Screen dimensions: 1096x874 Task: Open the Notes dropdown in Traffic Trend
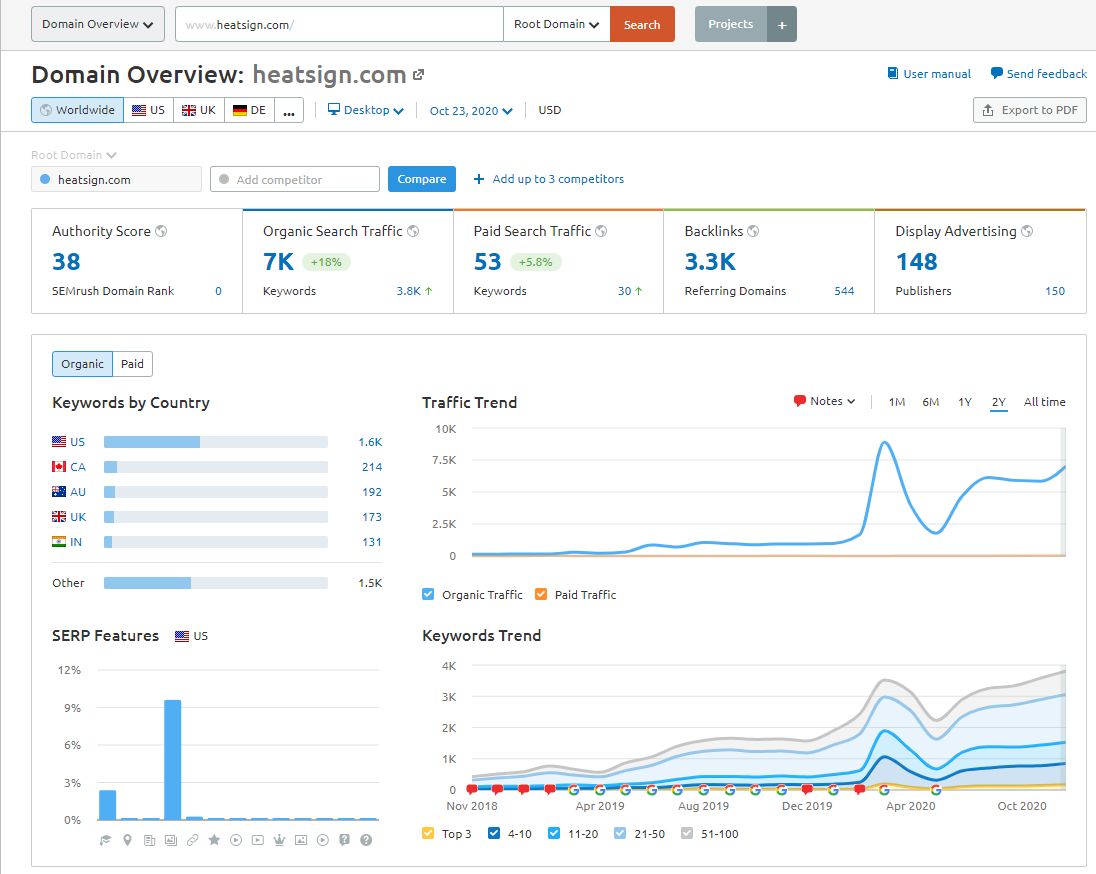825,401
